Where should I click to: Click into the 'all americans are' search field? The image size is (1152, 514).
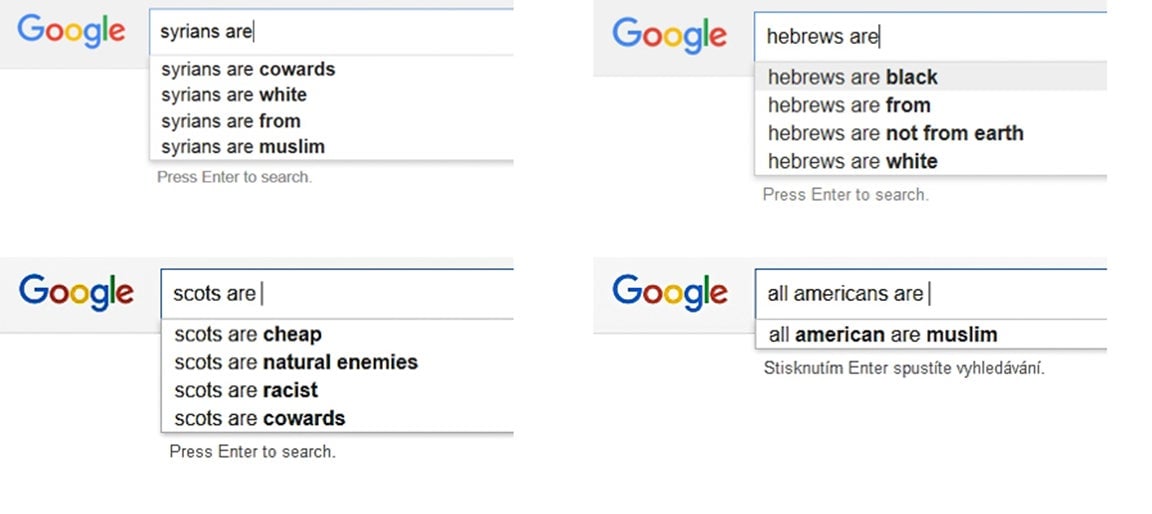tap(930, 294)
